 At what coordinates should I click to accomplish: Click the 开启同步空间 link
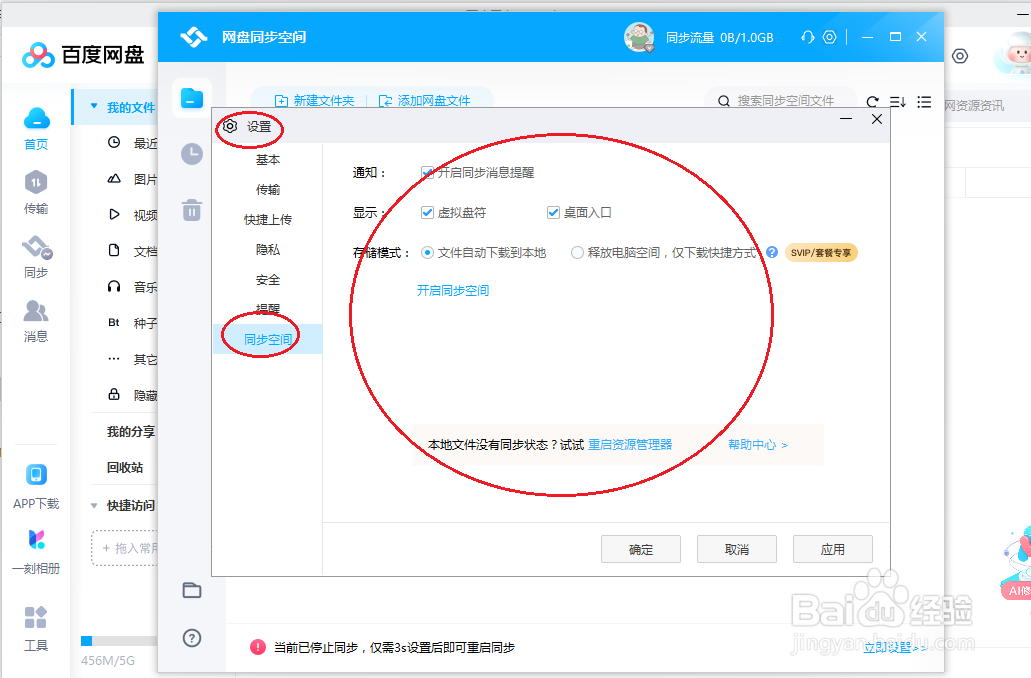point(452,291)
